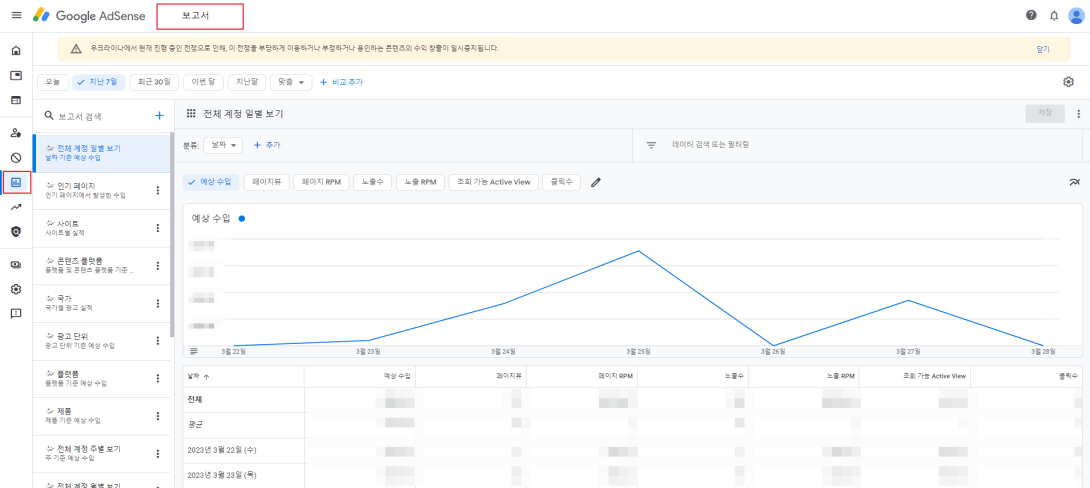The height and width of the screenshot is (488, 1090).
Task: Toggle the 노출 RPM metric chip
Action: [421, 182]
